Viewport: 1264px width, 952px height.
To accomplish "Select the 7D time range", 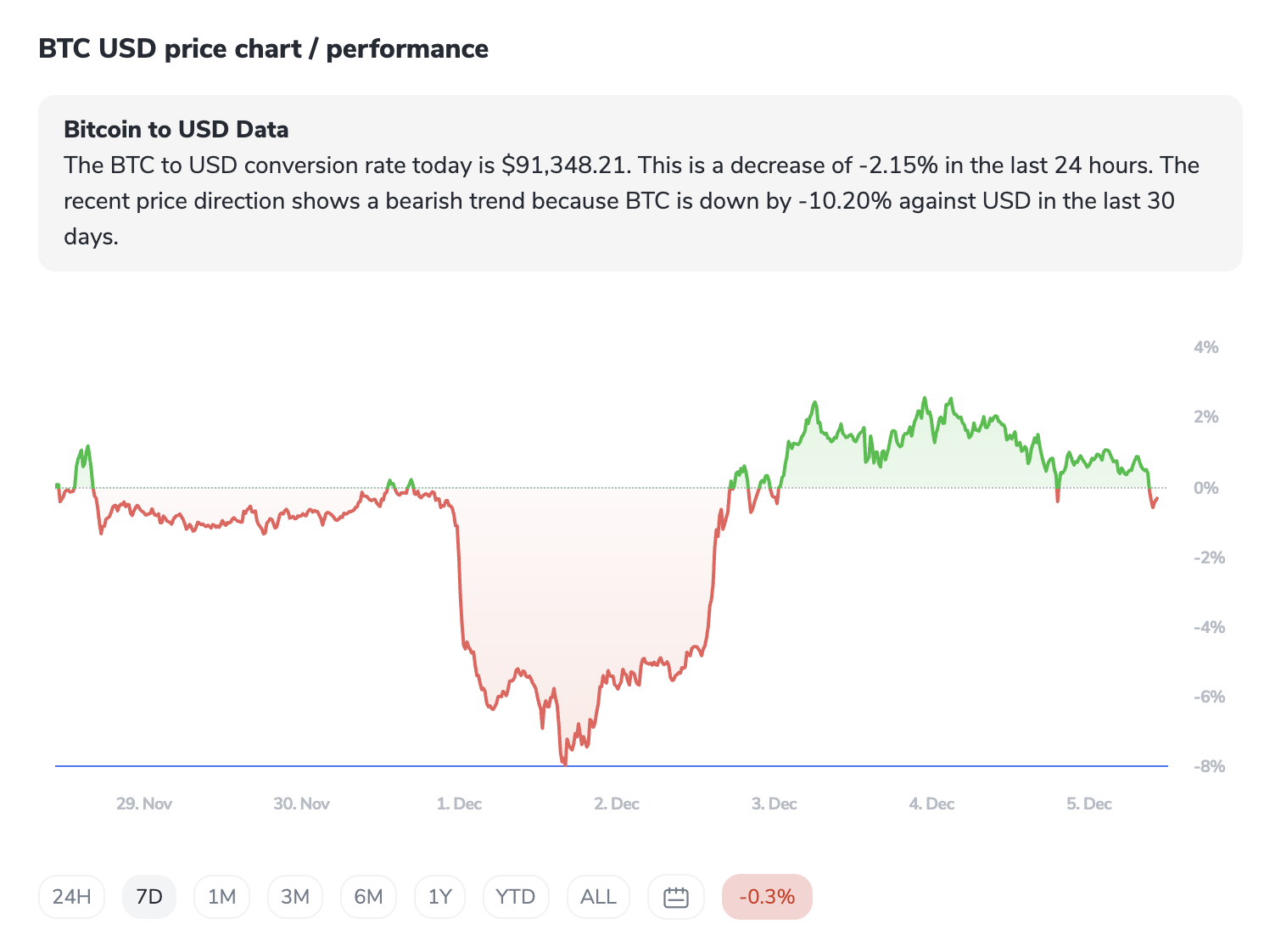I will [149, 897].
